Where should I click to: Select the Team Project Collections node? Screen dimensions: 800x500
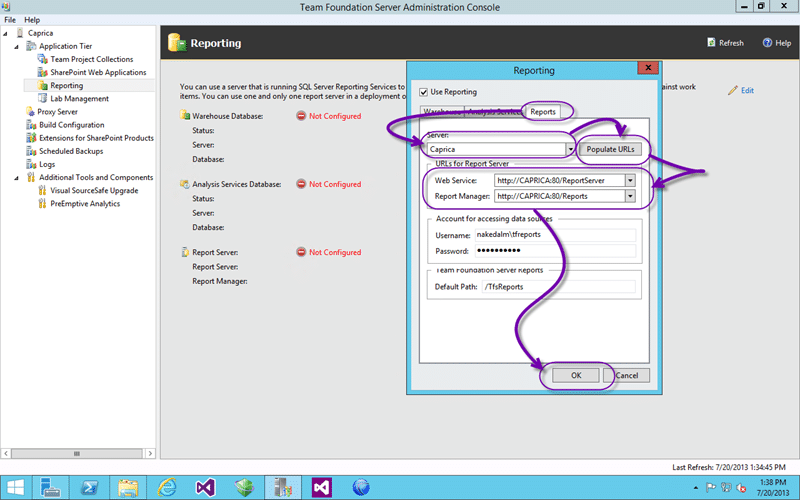[91, 59]
